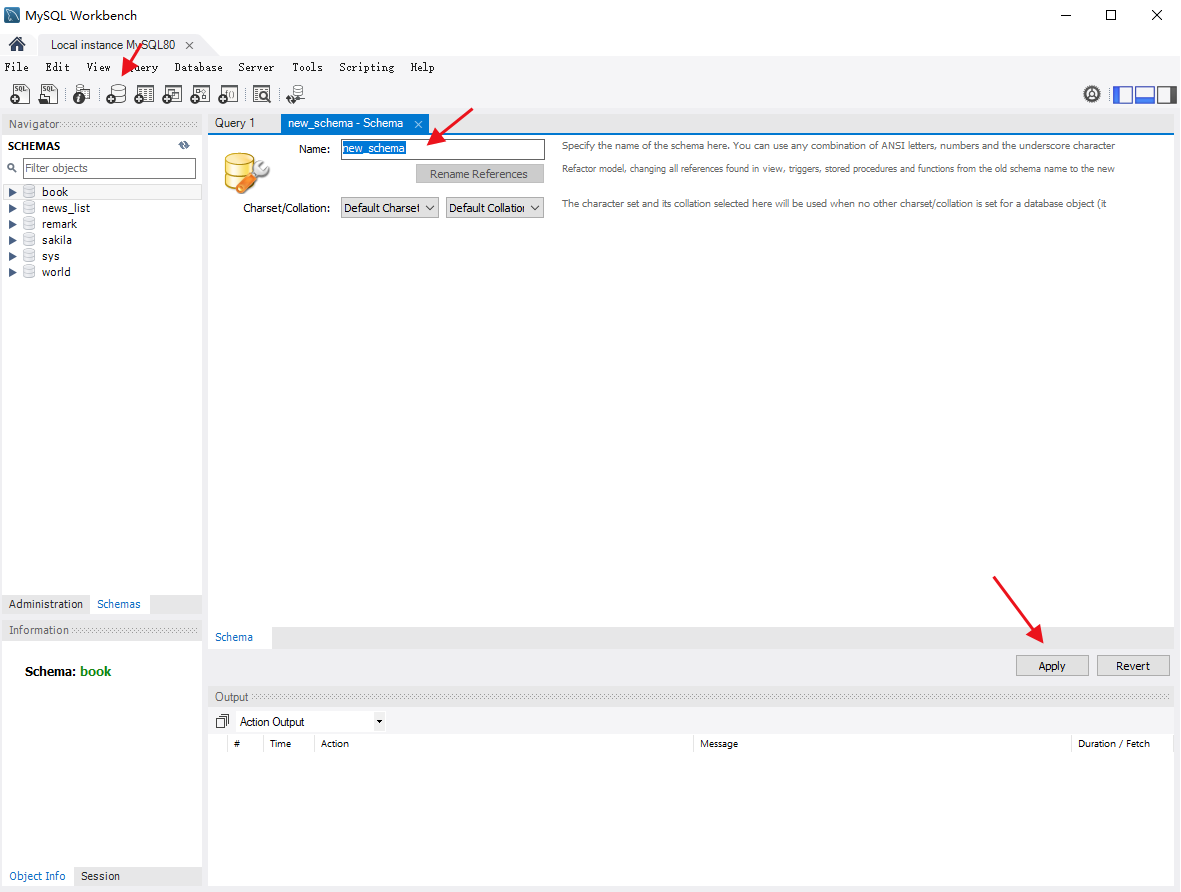Open the Server menu
Image resolution: width=1181 pixels, height=892 pixels.
click(x=256, y=67)
